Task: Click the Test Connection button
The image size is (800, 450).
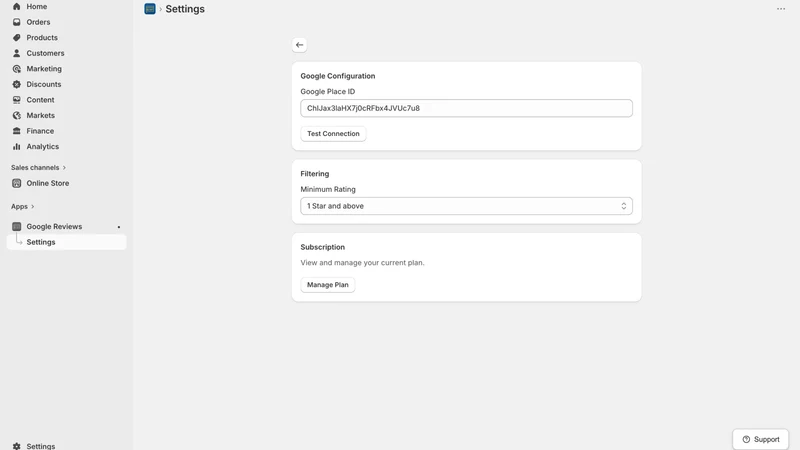Action: (333, 134)
